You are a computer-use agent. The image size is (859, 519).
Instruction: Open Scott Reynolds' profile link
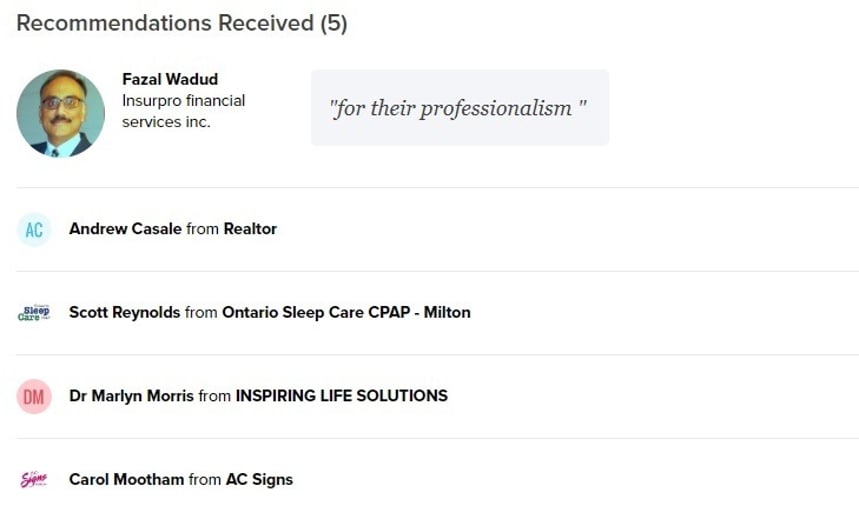124,312
